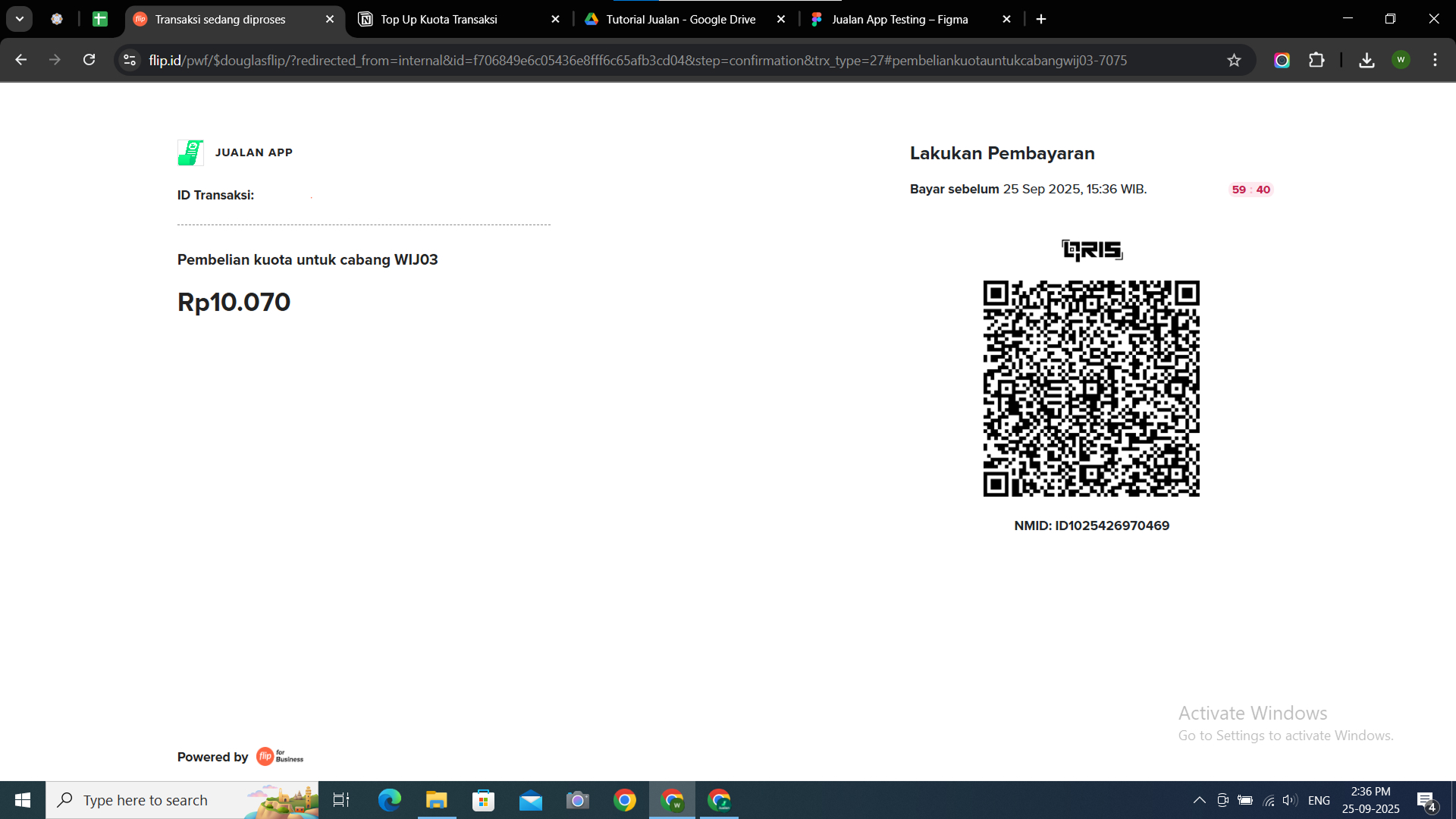
Task: Open File Explorer from taskbar
Action: [x=437, y=800]
